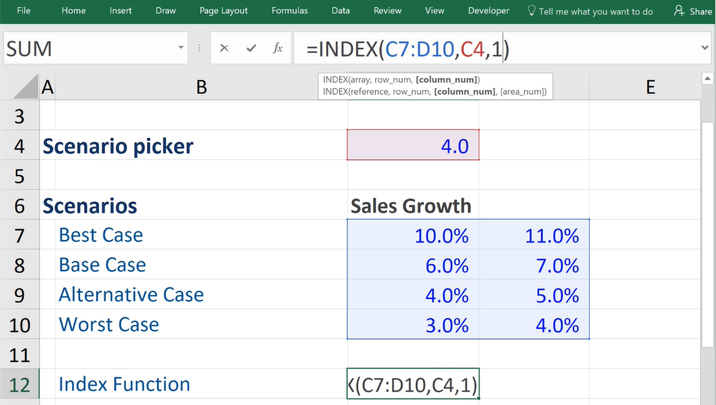Image resolution: width=716 pixels, height=405 pixels.
Task: Click the Worst Case 4.0% cell
Action: [534, 325]
